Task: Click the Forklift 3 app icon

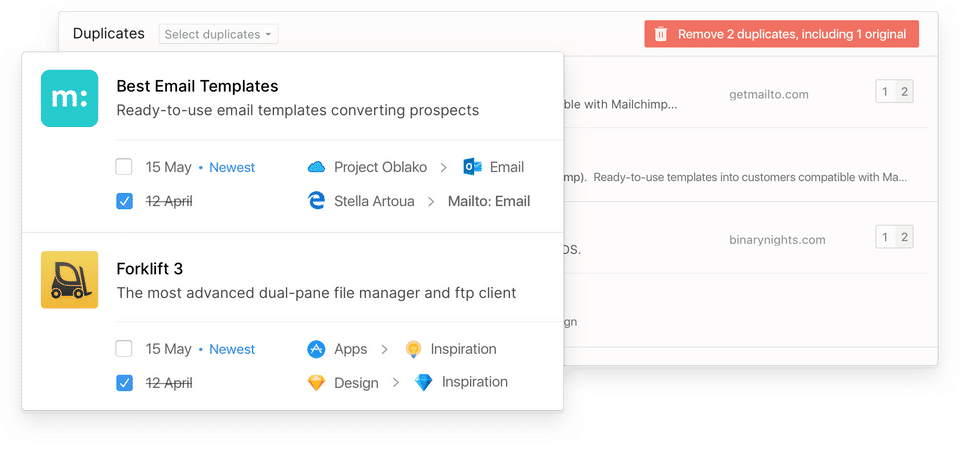Action: pos(69,280)
